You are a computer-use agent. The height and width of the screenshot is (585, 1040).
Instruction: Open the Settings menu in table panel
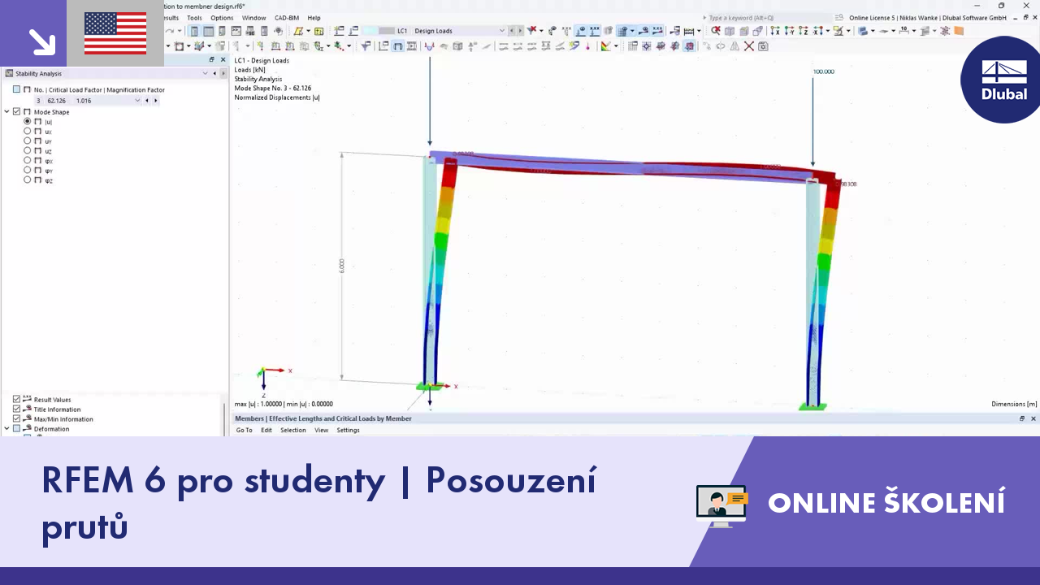tap(348, 430)
